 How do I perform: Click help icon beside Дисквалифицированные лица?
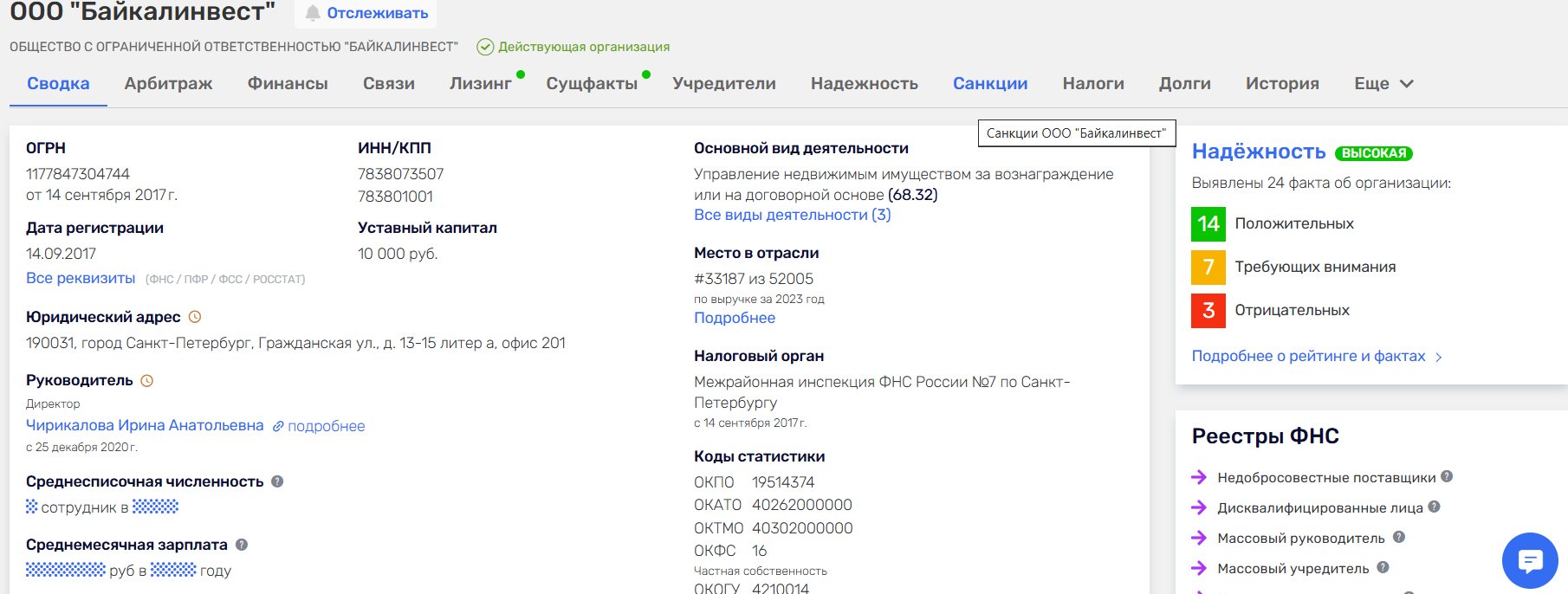1434,507
